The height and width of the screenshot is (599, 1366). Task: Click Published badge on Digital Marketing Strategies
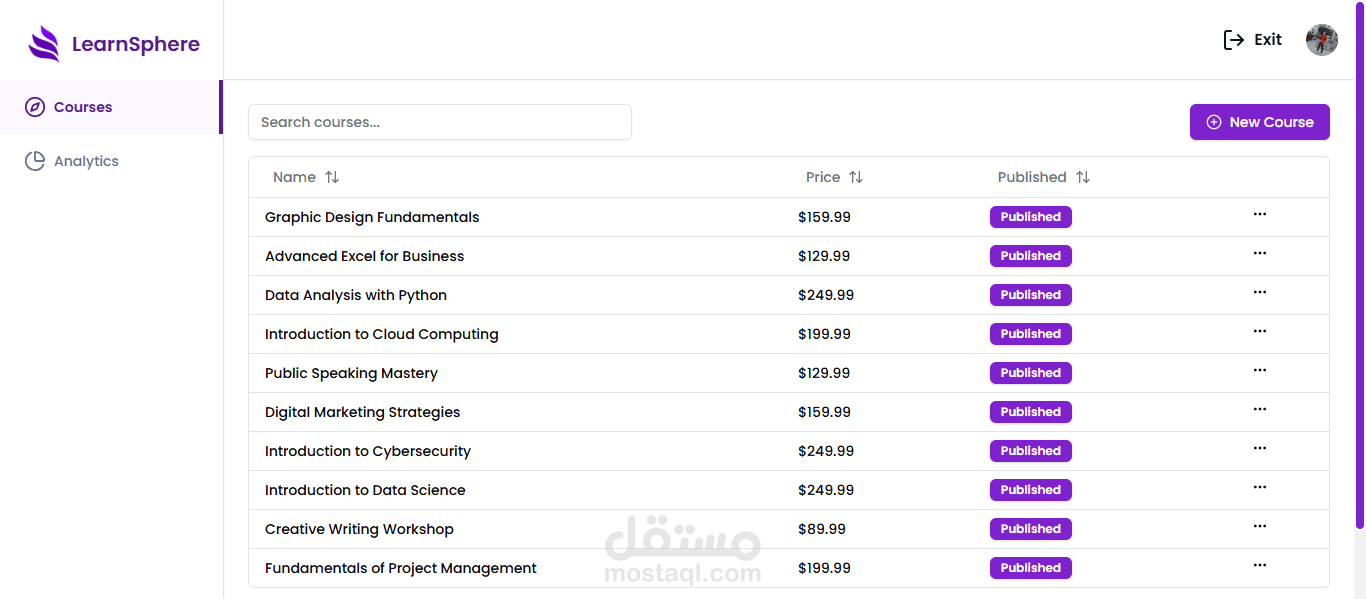1030,412
